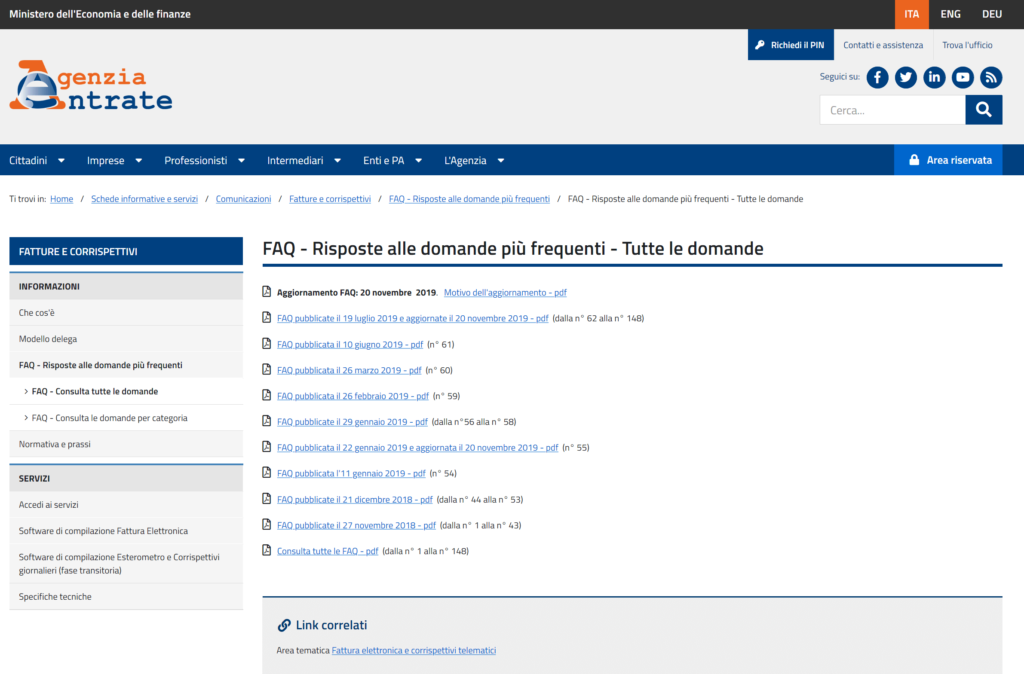Viewport: 1024px width, 674px height.
Task: Click the Agenzia Entrate logo
Action: pos(91,86)
